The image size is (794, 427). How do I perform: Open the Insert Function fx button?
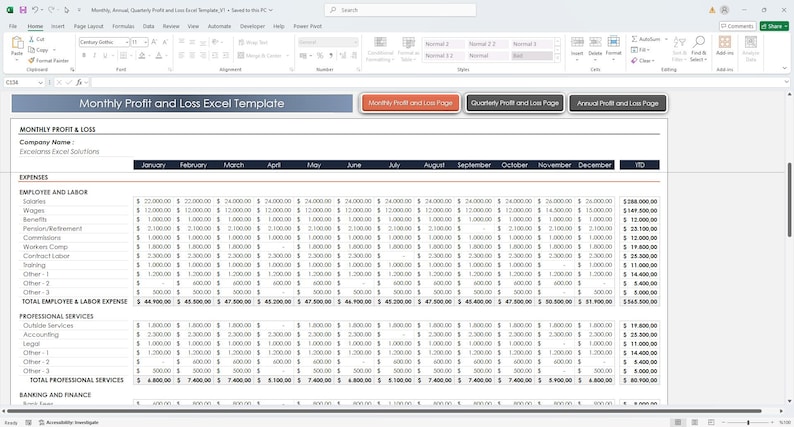(79, 82)
